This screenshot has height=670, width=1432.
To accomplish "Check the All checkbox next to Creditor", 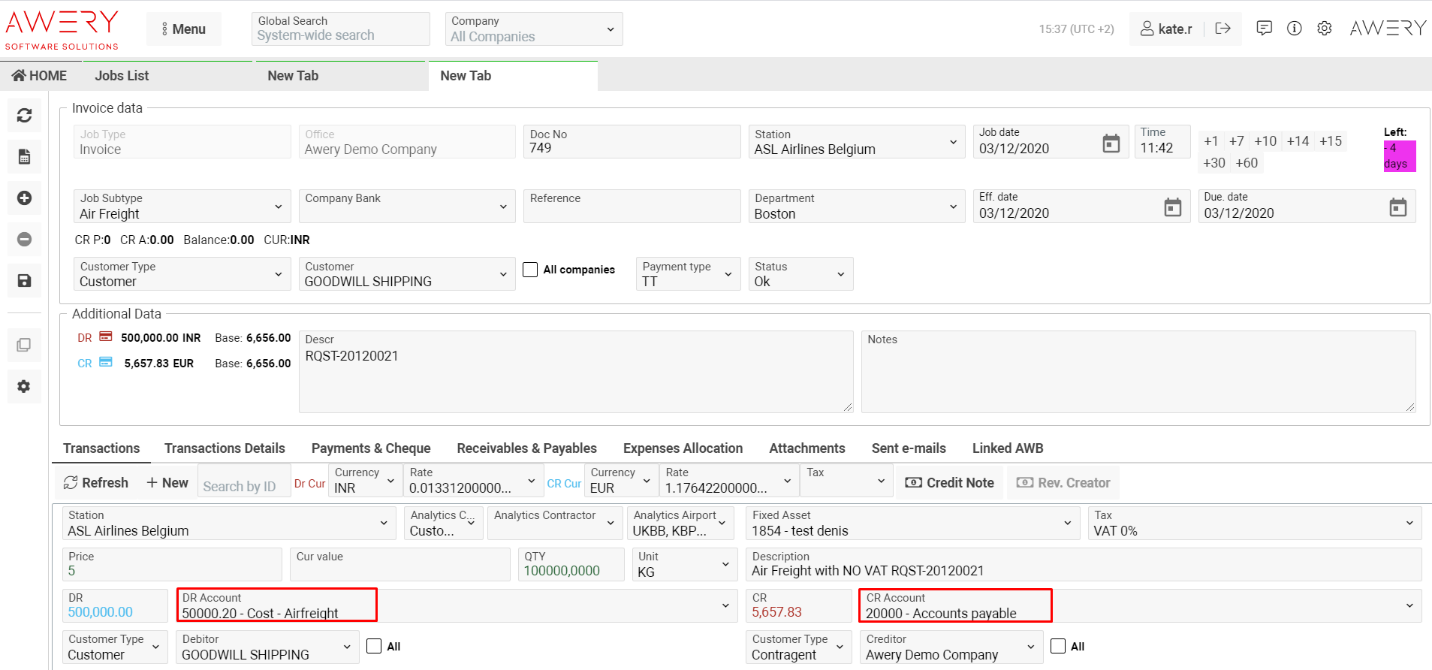I will pos(1058,647).
